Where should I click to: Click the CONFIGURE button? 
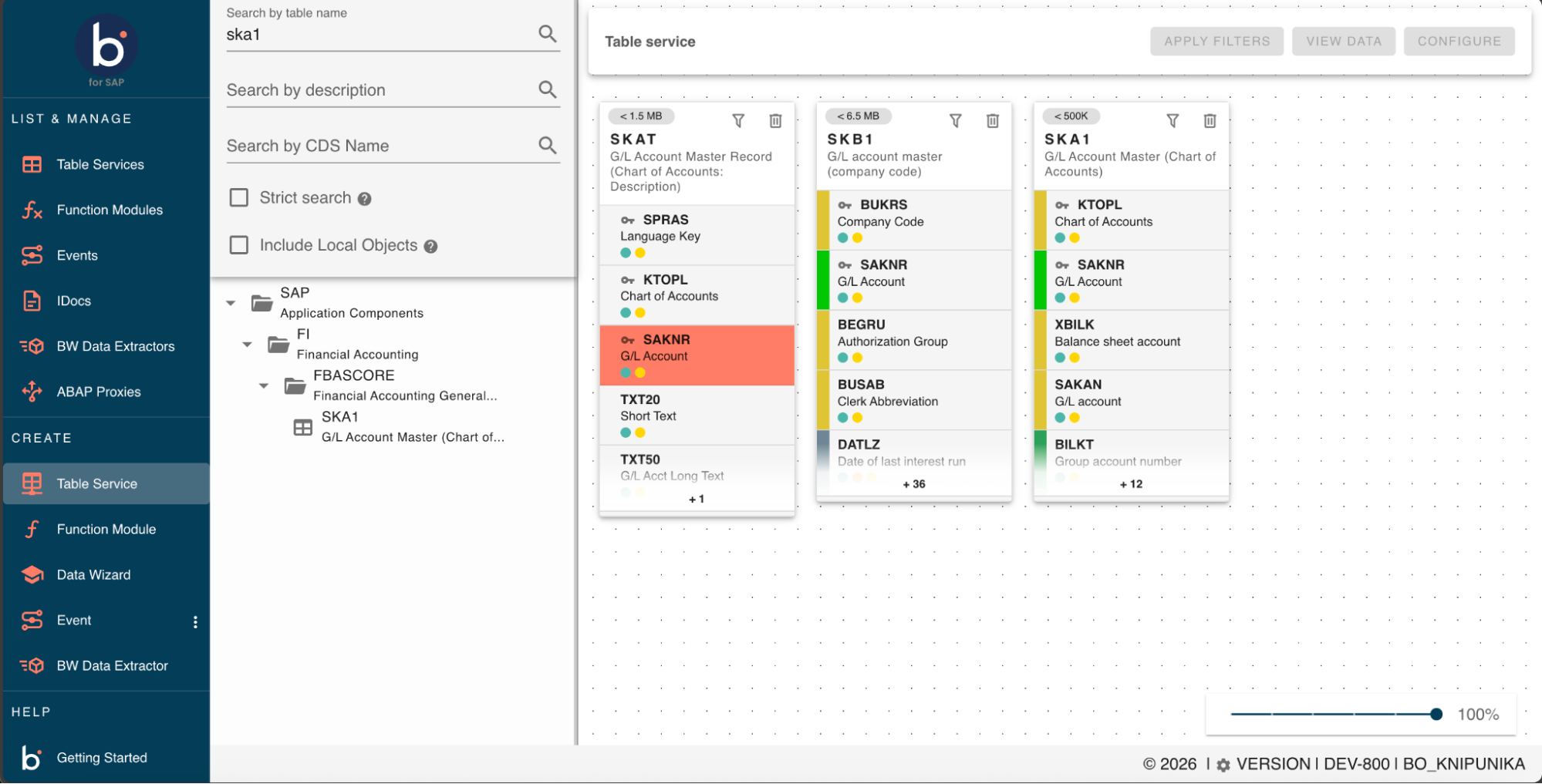coord(1459,42)
